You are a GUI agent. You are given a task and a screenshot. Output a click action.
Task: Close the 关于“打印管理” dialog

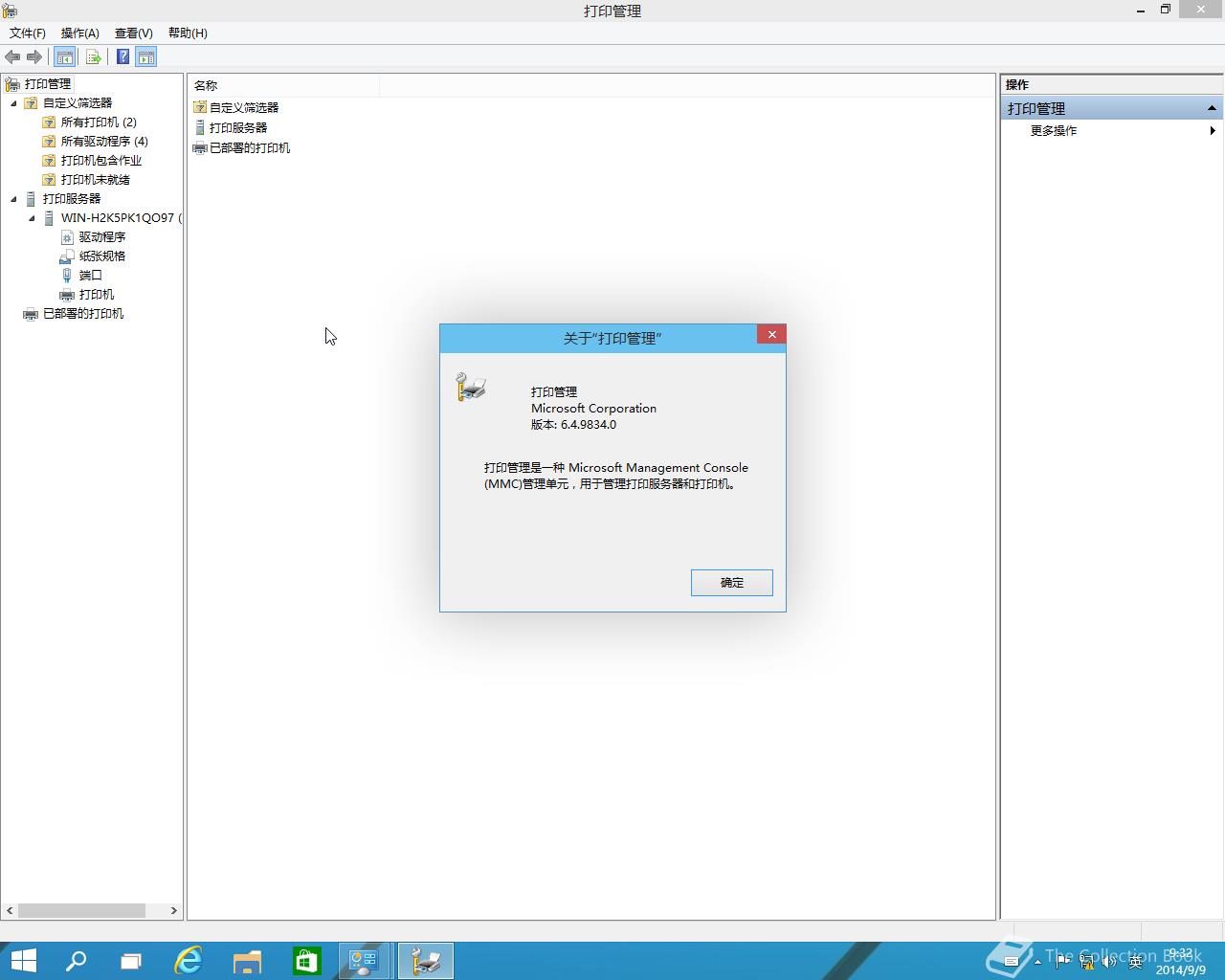(771, 334)
